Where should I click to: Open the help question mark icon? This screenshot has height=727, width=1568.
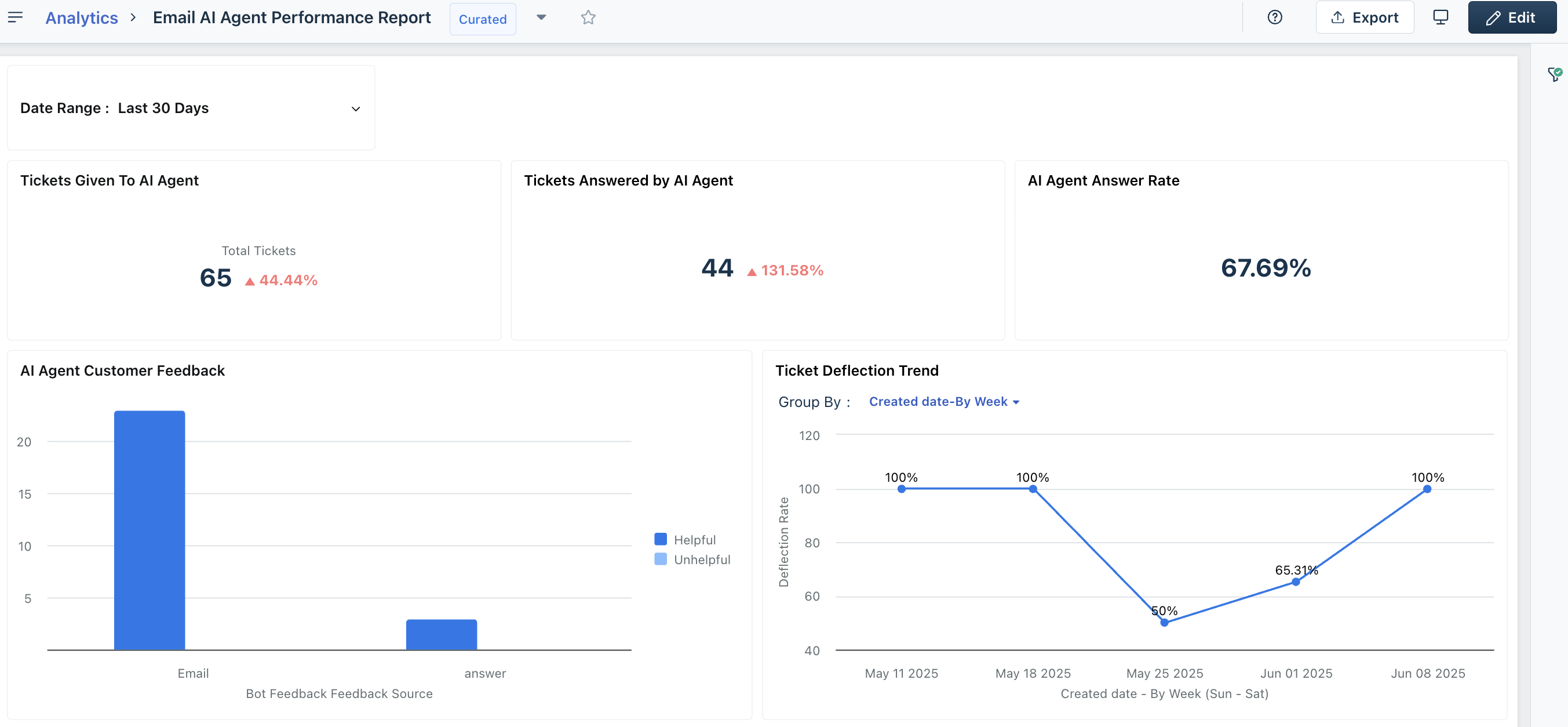pos(1274,17)
